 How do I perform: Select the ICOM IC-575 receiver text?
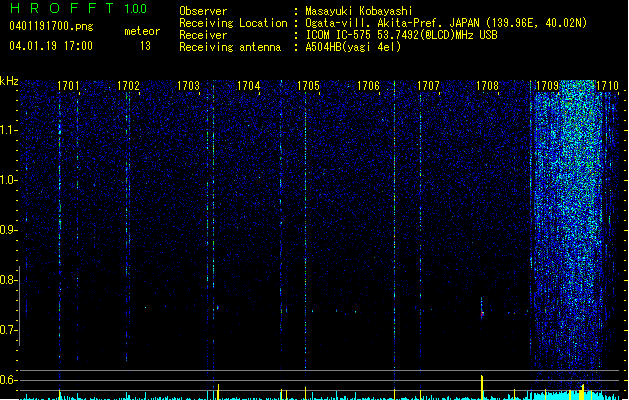(401, 35)
